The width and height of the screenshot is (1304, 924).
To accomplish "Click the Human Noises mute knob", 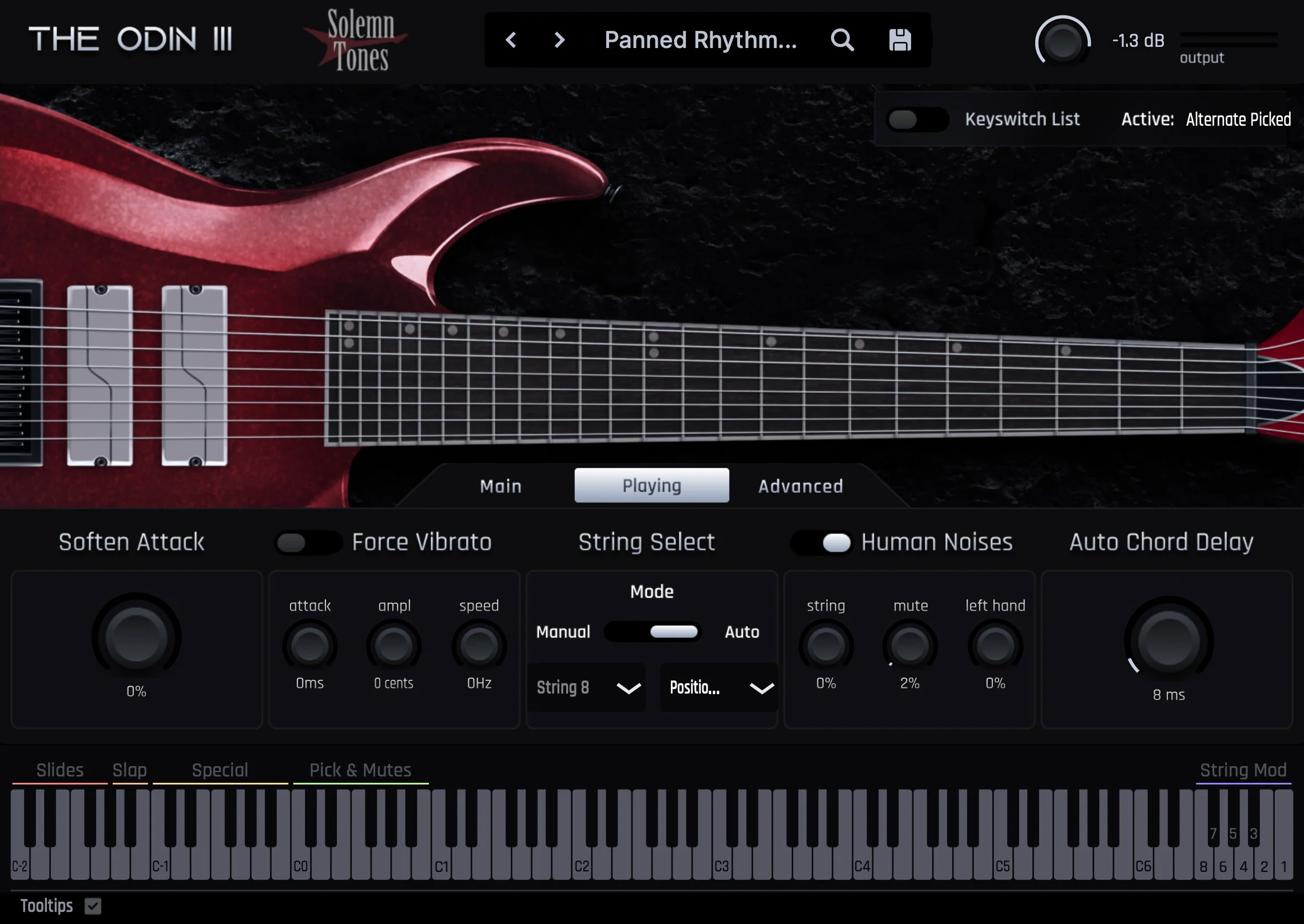I will point(909,646).
